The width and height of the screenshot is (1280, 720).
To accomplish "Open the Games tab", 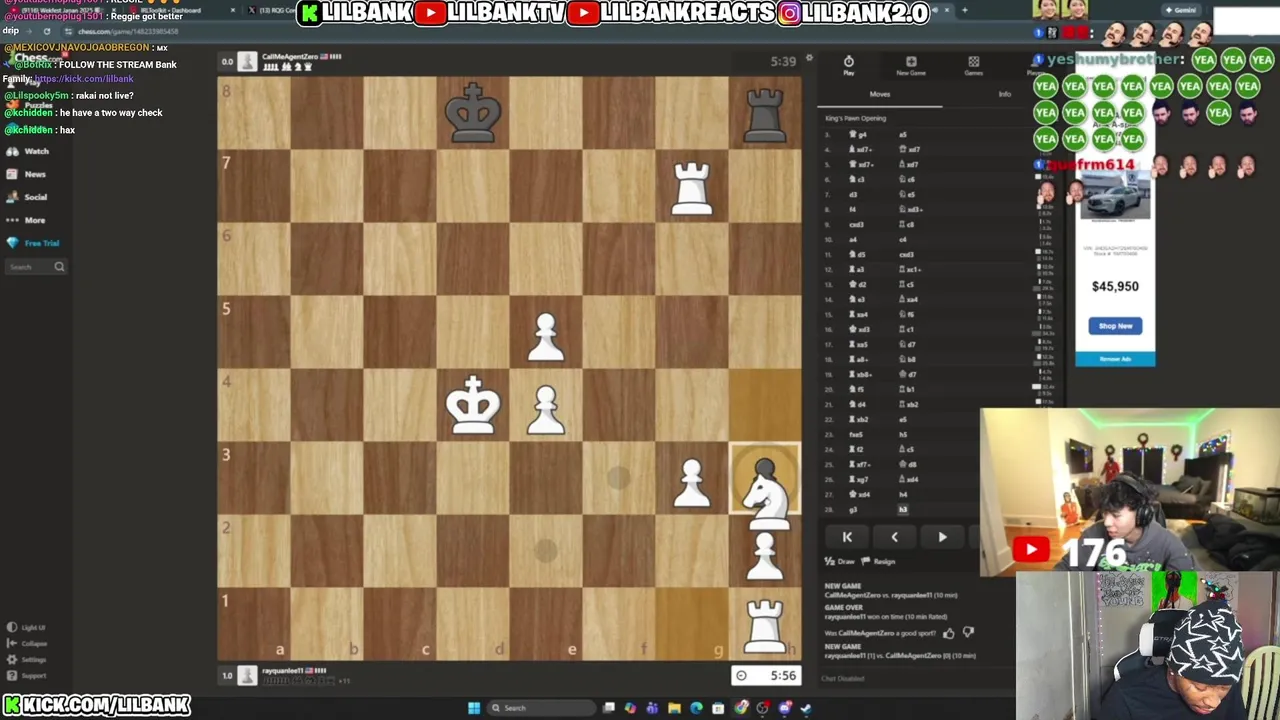I will coord(973,65).
